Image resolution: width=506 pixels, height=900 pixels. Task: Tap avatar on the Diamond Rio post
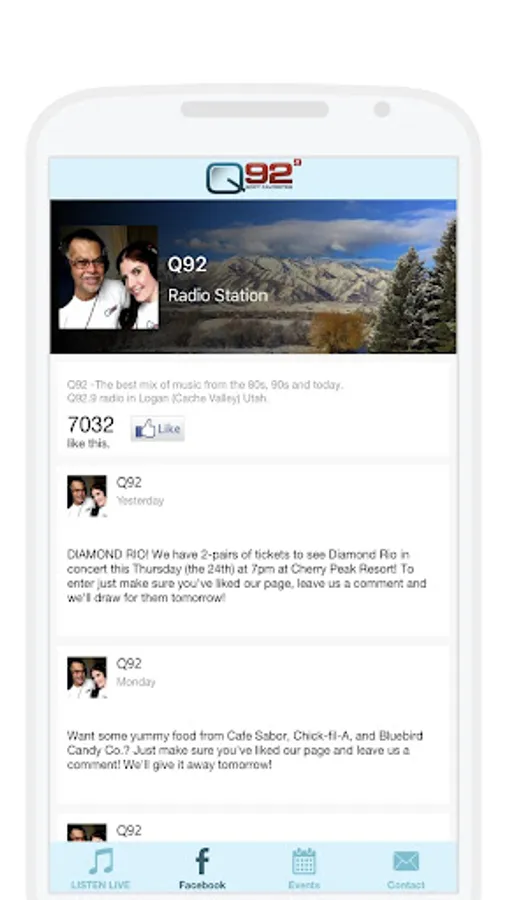pyautogui.click(x=87, y=496)
